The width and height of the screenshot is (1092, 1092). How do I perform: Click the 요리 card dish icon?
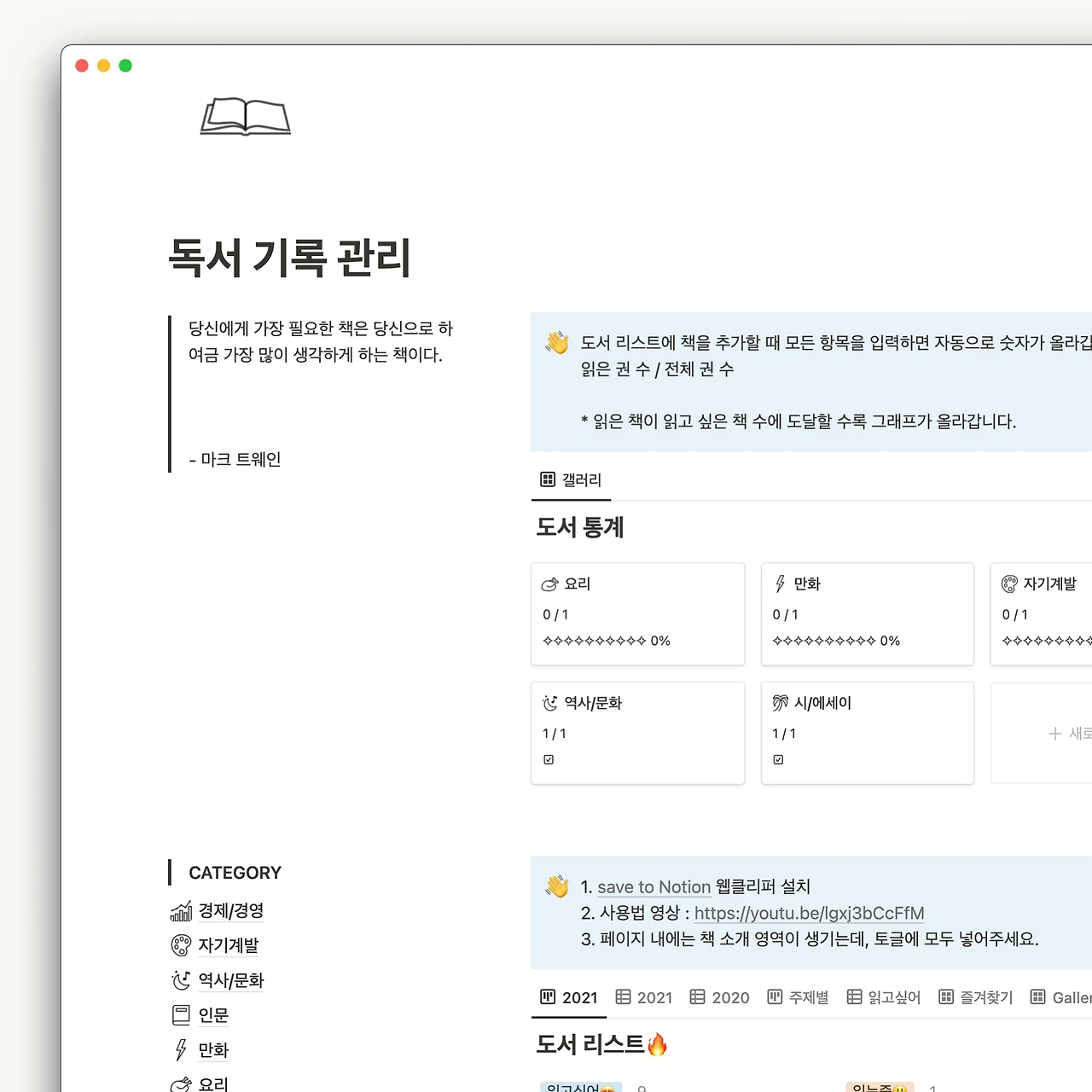click(x=549, y=584)
